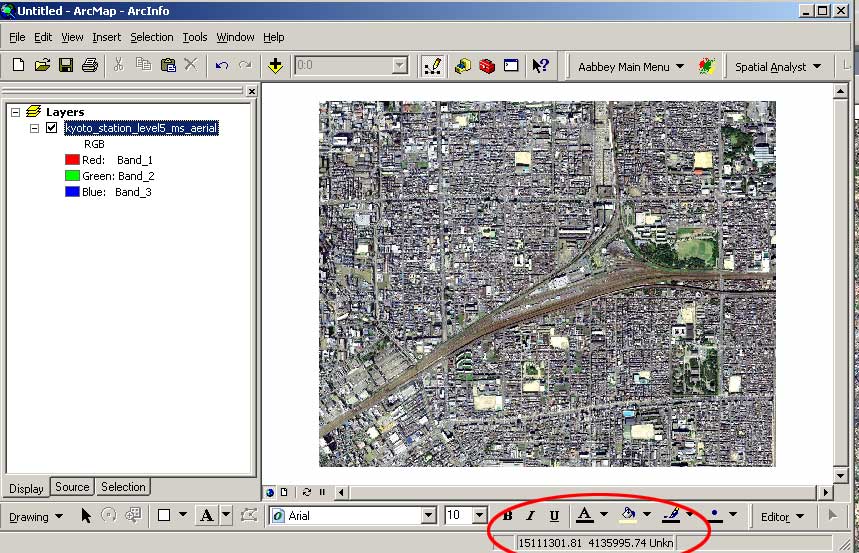Click the Undo arrow icon
Image resolution: width=859 pixels, height=553 pixels.
pyautogui.click(x=222, y=65)
